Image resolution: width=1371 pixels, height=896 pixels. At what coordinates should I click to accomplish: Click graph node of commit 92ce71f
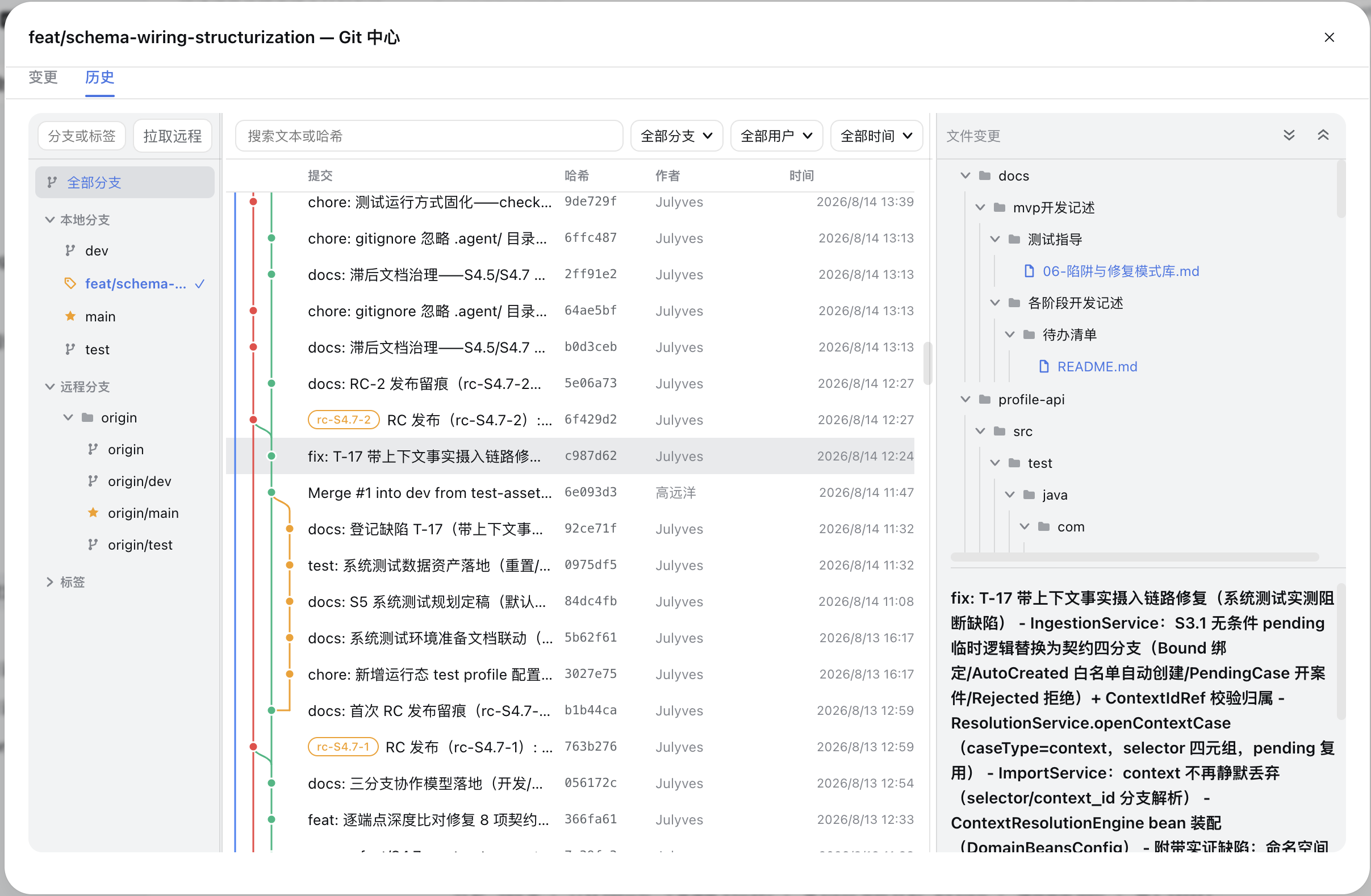coord(290,529)
